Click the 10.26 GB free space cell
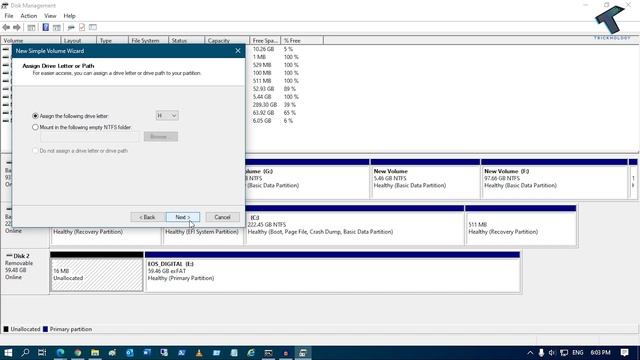The height and width of the screenshot is (360, 640). click(x=263, y=49)
